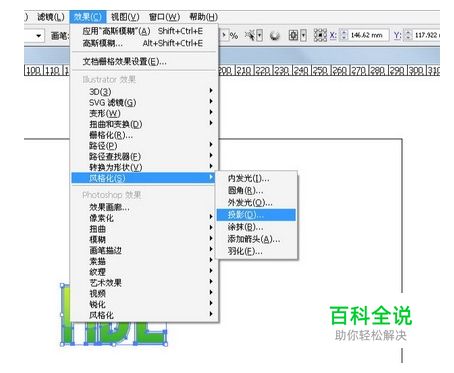Expand the 艺术效果 submenu
454x373 pixels.
click(144, 283)
